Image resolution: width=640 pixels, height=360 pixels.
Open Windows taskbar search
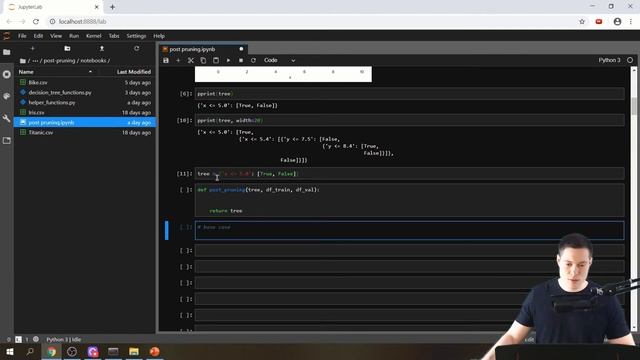(30, 351)
